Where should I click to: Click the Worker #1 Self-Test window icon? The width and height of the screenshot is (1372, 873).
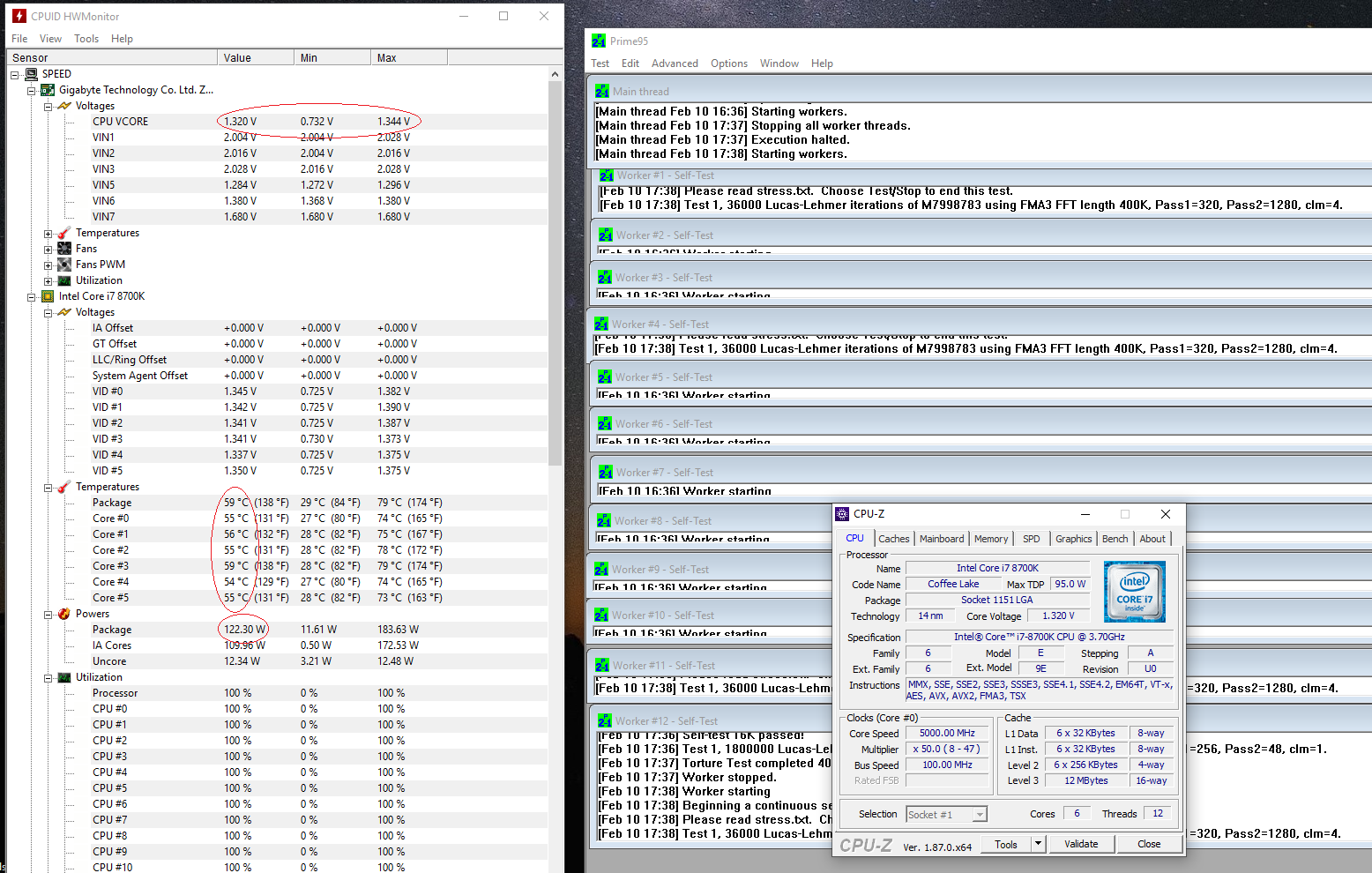pos(606,175)
